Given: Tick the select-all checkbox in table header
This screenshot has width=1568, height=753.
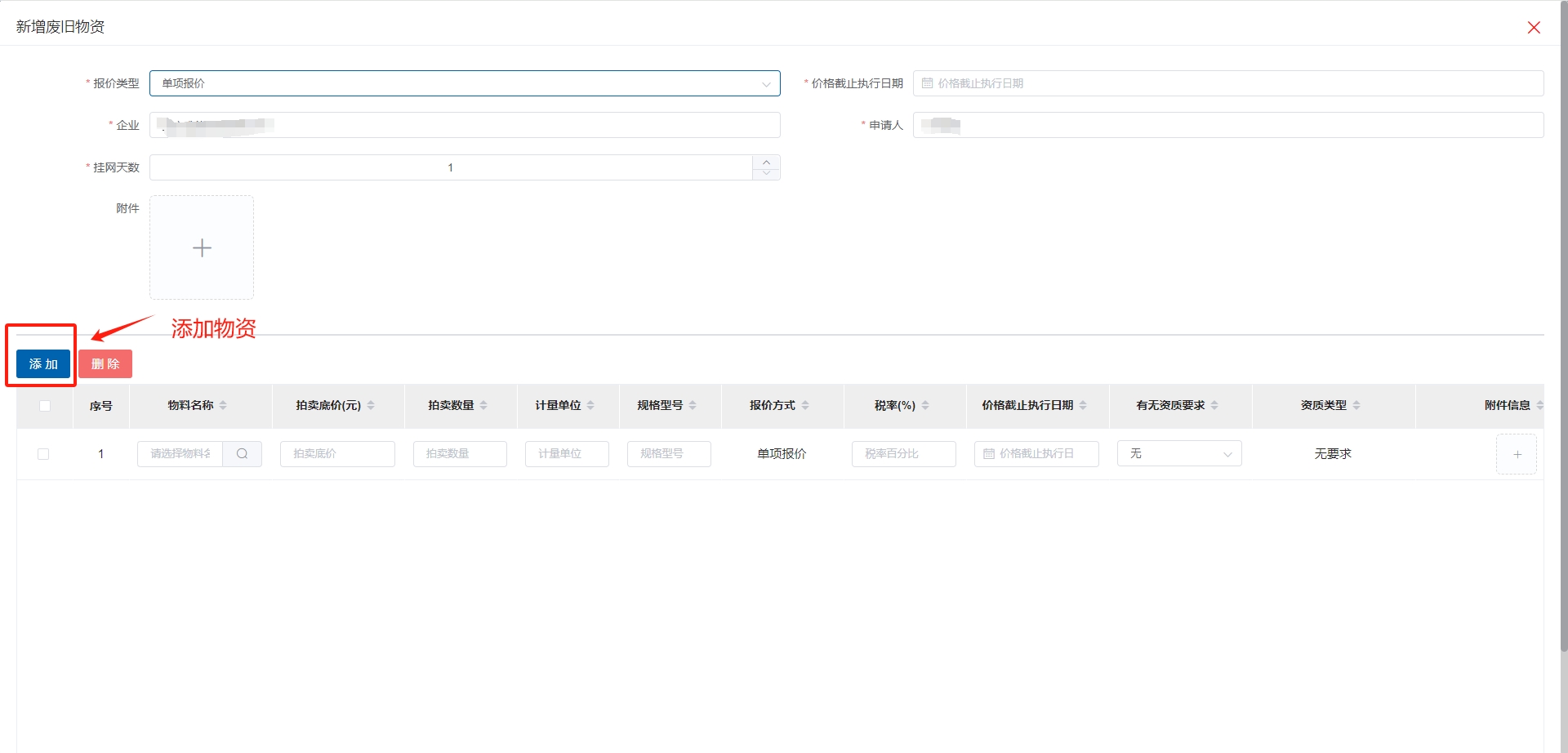Looking at the screenshot, I should click(x=45, y=406).
